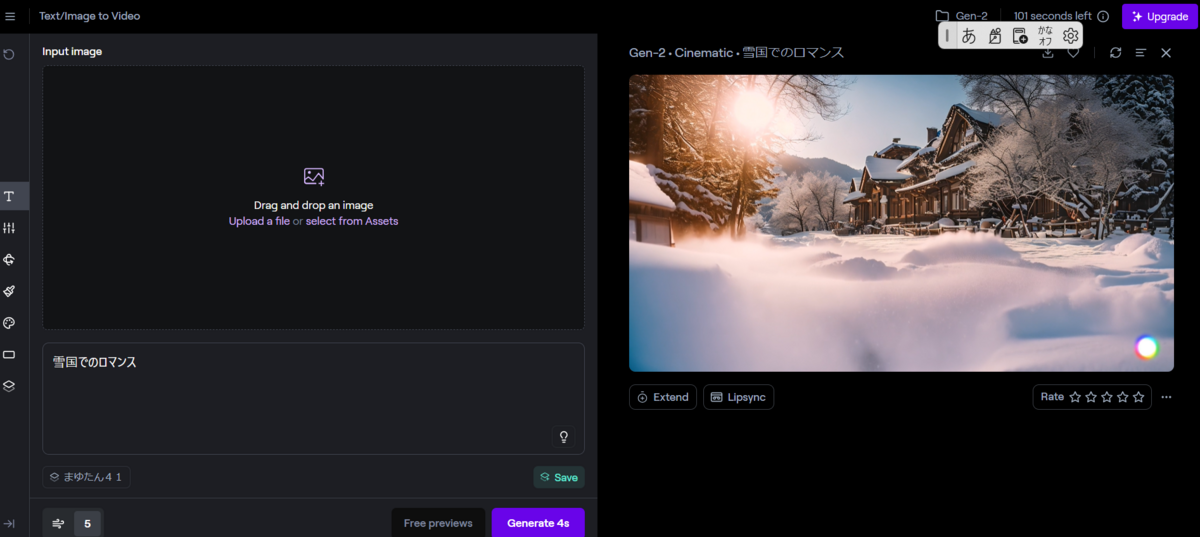
Task: Open the general settings sliders tool
Action: point(9,228)
